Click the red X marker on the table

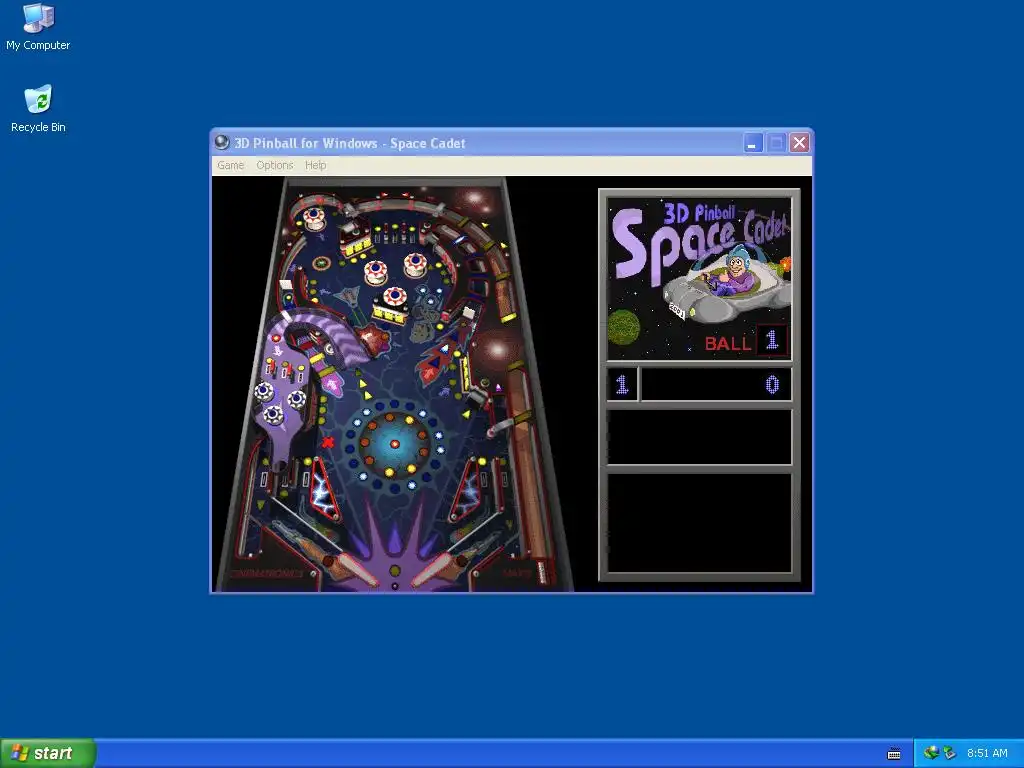328,442
